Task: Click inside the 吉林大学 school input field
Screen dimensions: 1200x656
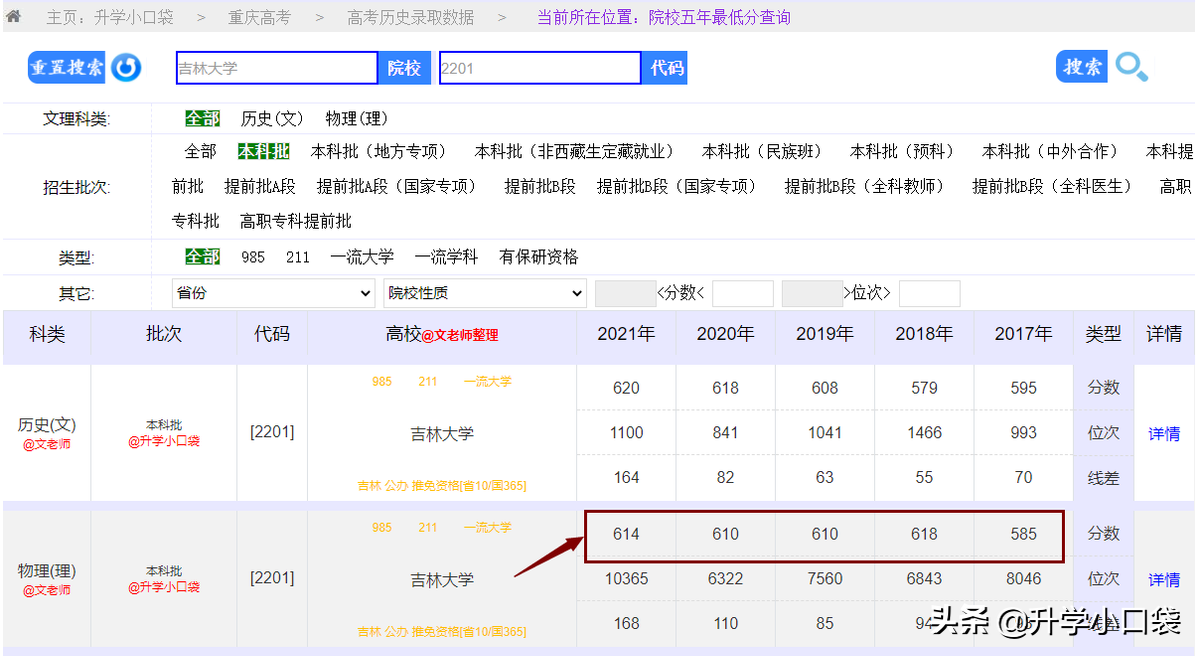Action: tap(276, 67)
